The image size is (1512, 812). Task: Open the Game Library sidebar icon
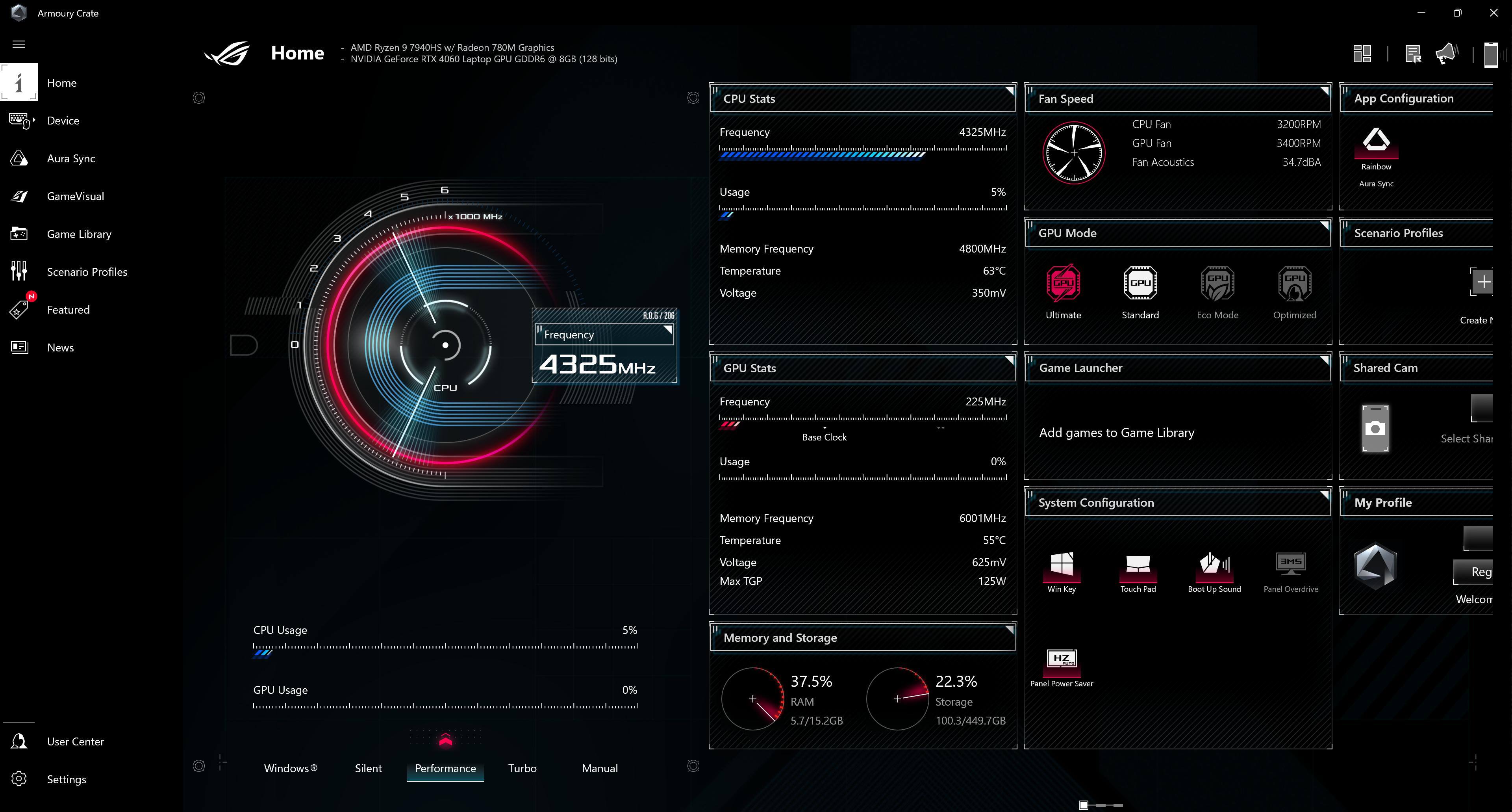click(19, 234)
